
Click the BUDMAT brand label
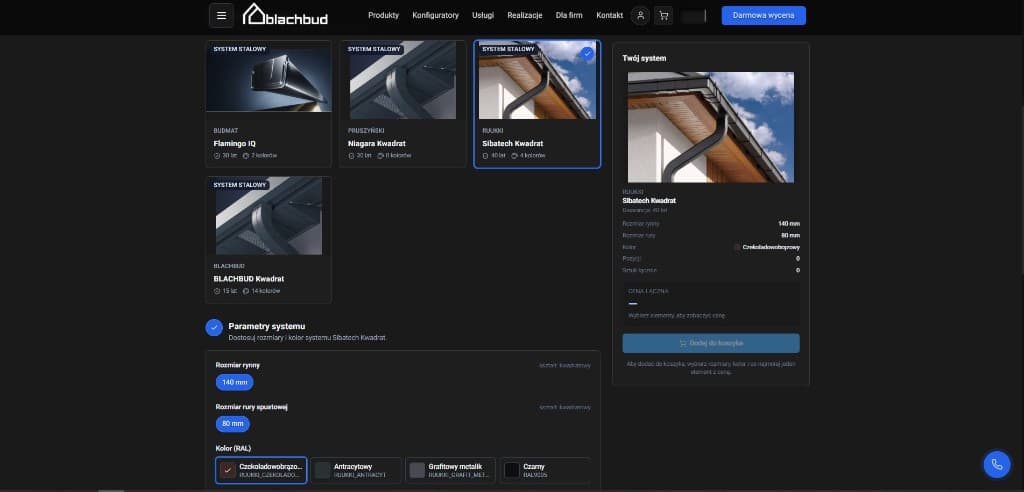tap(225, 131)
